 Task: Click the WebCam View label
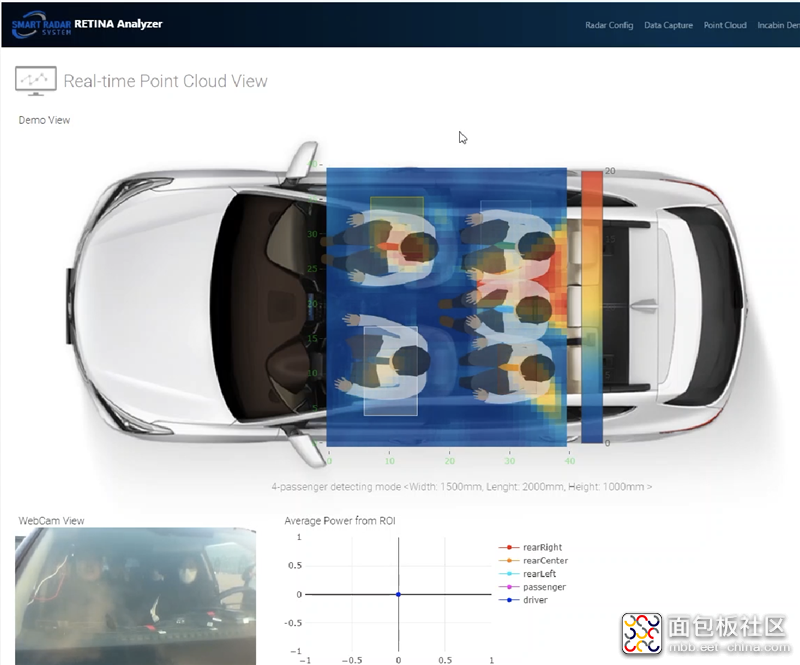pyautogui.click(x=52, y=521)
